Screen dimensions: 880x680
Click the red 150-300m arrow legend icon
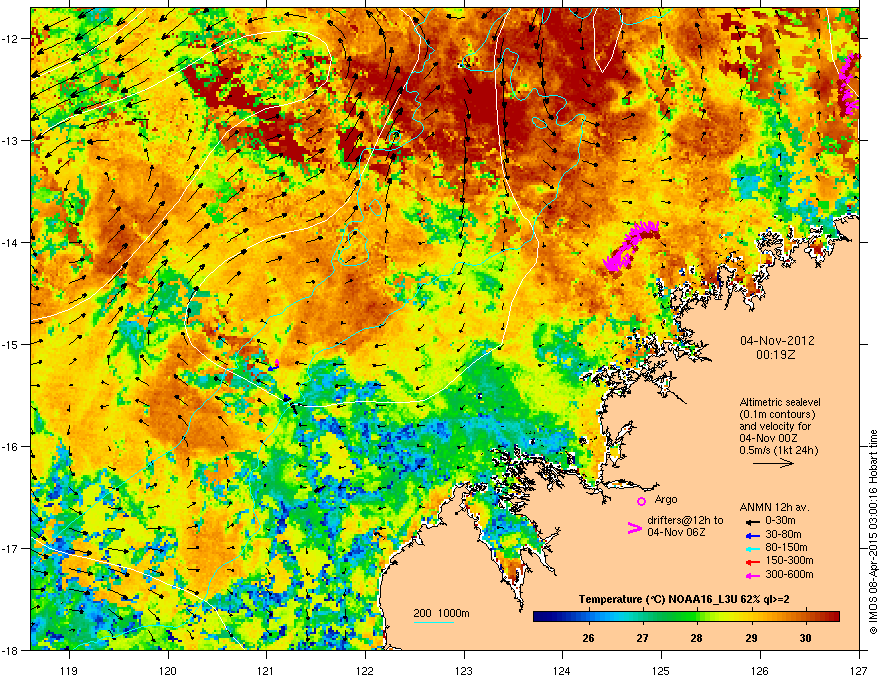(x=751, y=561)
